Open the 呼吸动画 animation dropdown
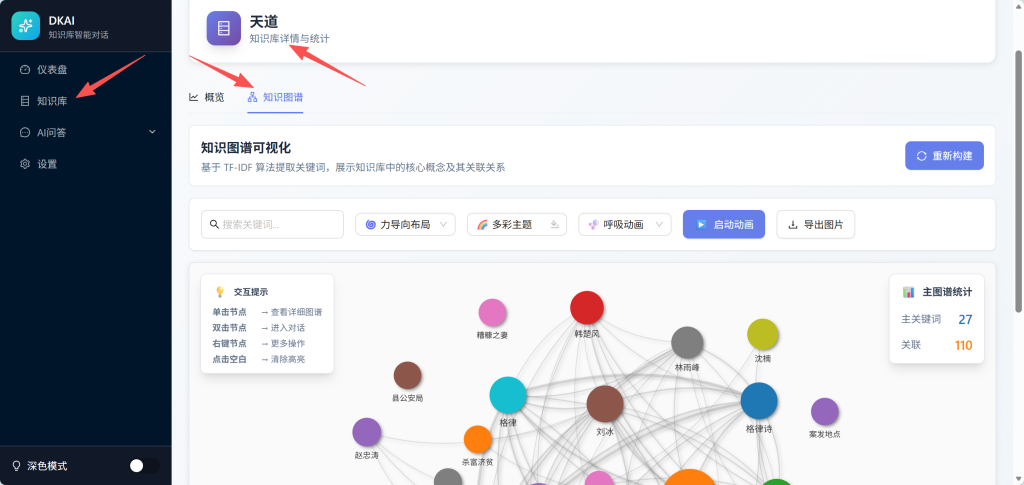This screenshot has height=485, width=1024. pos(624,225)
